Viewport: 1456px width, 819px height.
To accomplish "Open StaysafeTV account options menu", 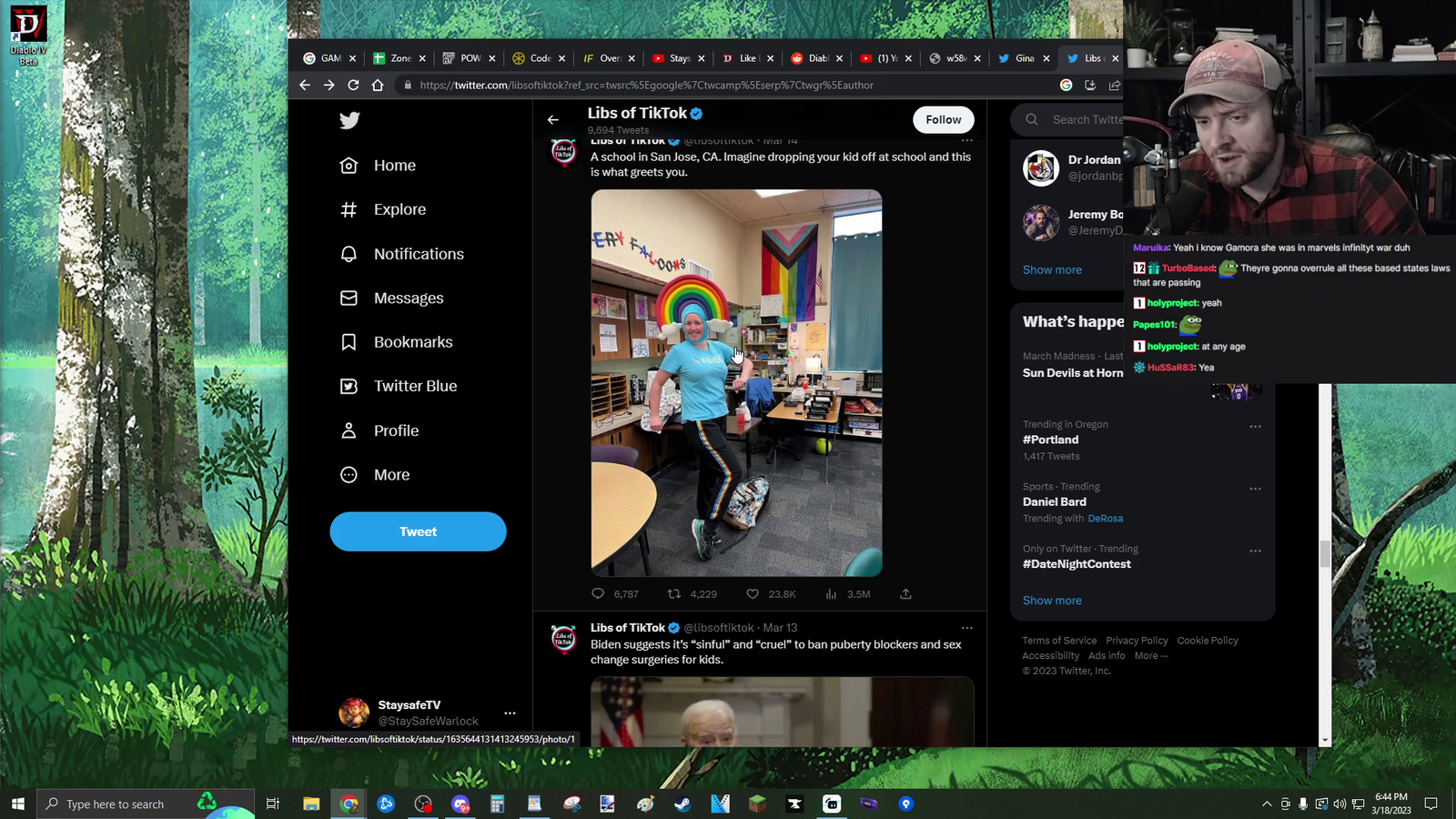I will pos(510,713).
